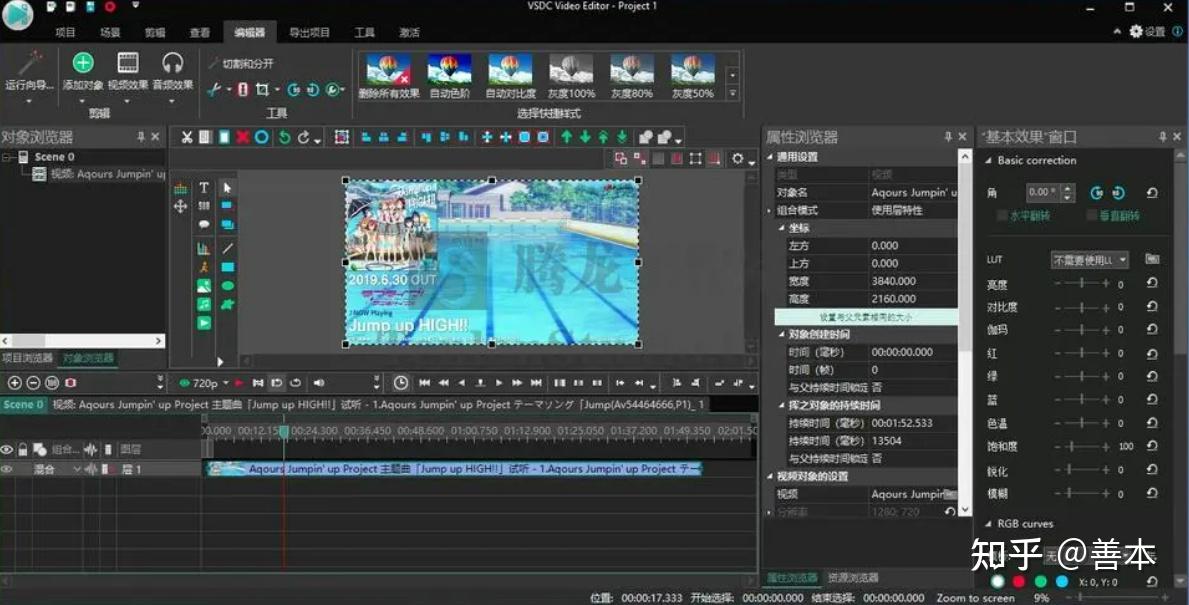Collapse the 对象创建时间 section
Viewport: 1189px width, 605px height.
782,334
